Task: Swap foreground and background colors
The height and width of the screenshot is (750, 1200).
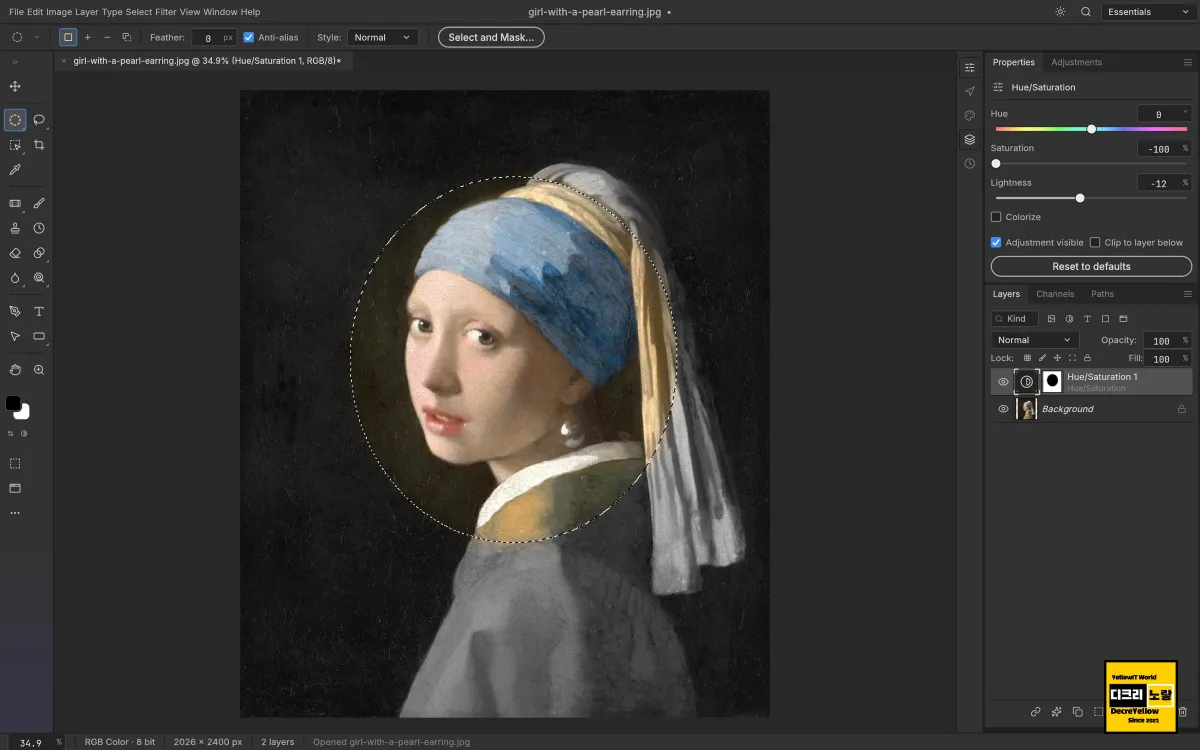Action: [12, 433]
